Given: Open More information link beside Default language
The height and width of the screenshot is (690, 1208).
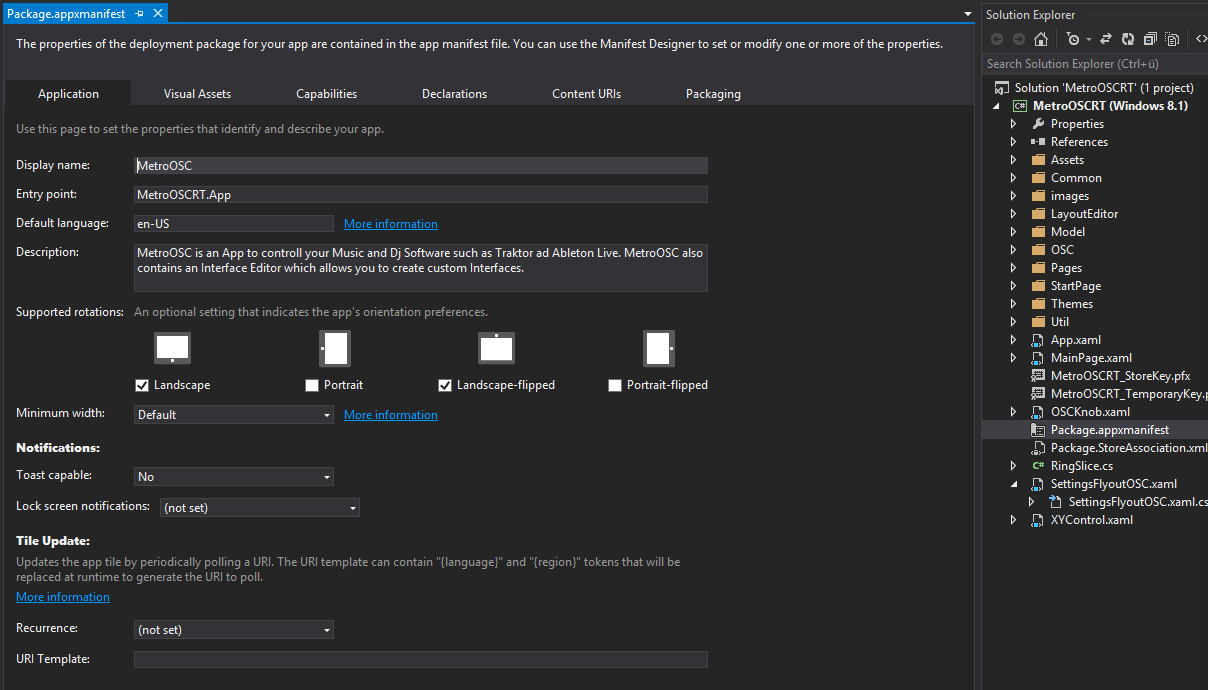Looking at the screenshot, I should 391,224.
